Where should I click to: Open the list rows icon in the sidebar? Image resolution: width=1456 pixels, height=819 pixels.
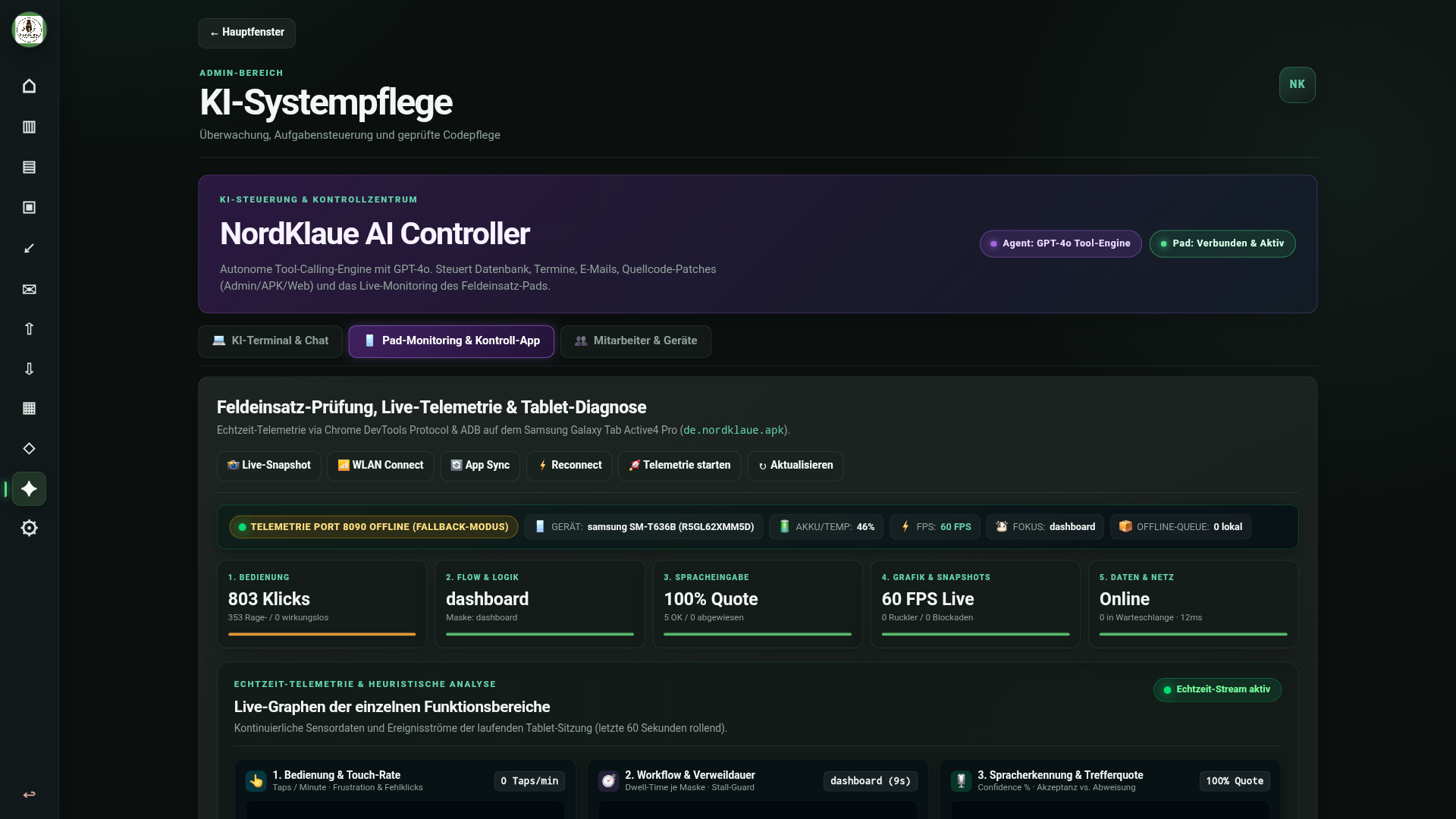point(29,167)
